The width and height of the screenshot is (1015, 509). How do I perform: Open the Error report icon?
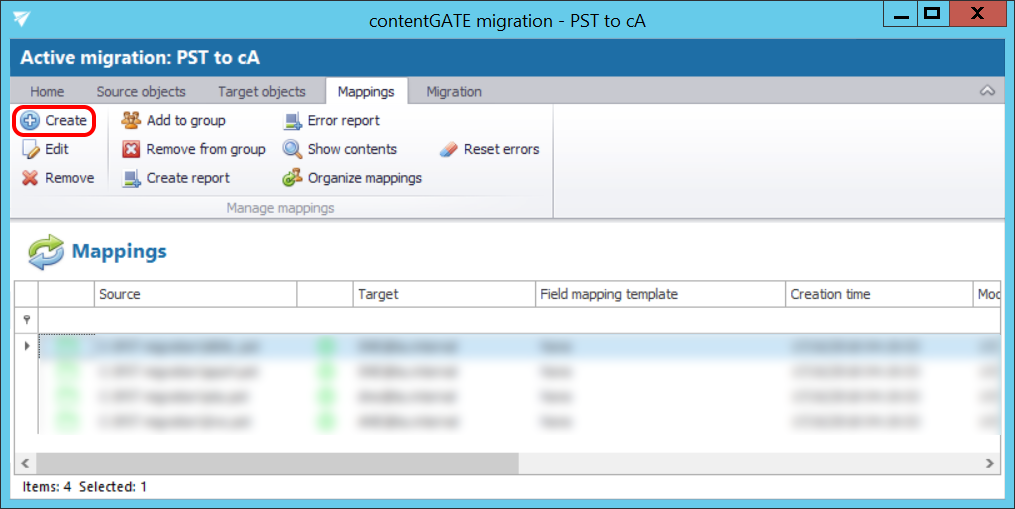click(292, 121)
